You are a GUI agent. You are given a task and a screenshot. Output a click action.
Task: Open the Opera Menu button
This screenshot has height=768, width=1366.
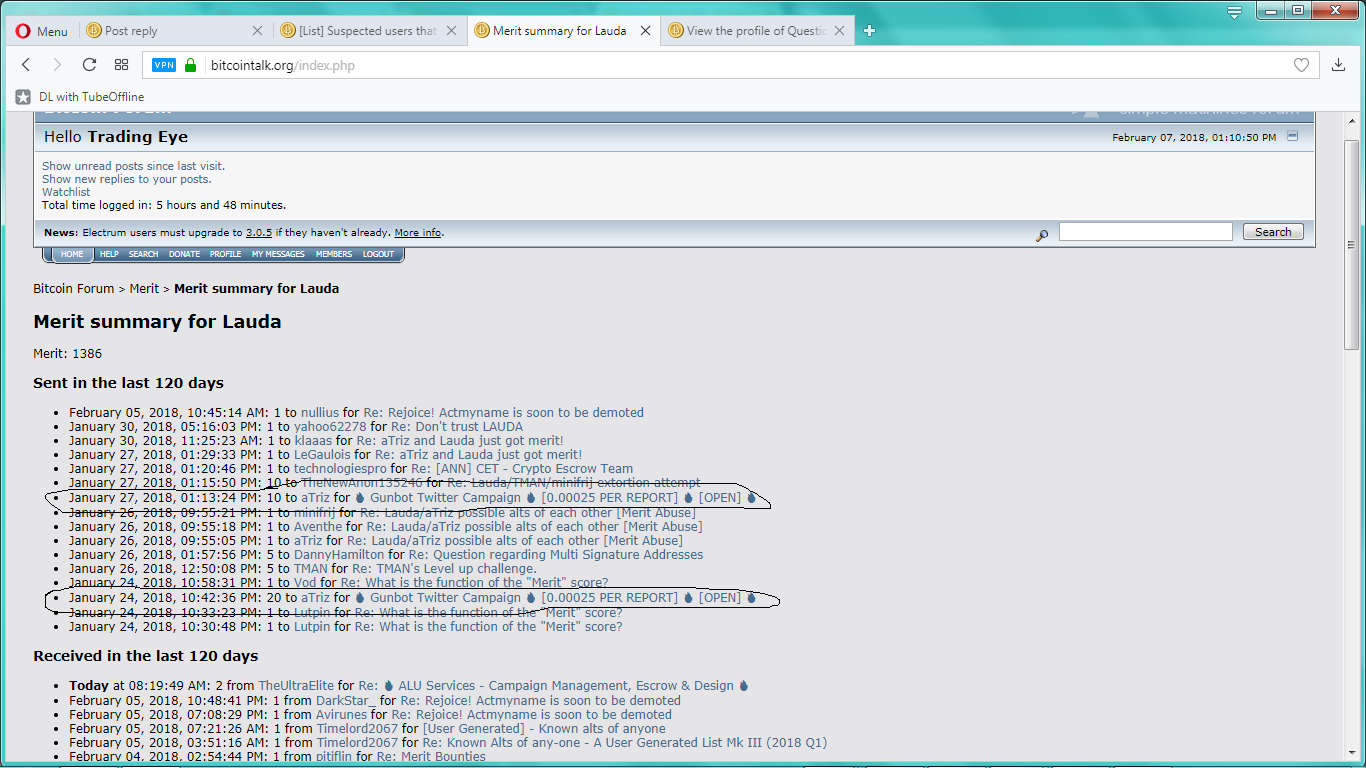click(41, 31)
